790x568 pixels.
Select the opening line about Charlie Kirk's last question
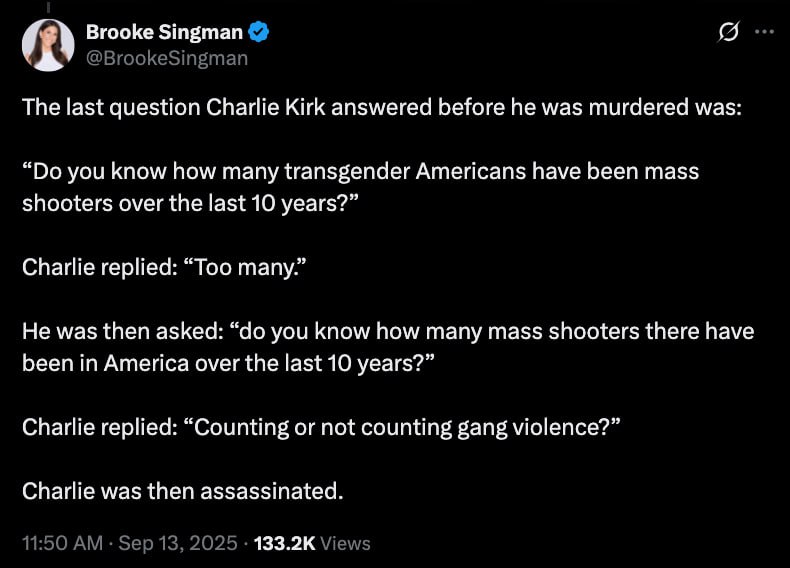382,107
